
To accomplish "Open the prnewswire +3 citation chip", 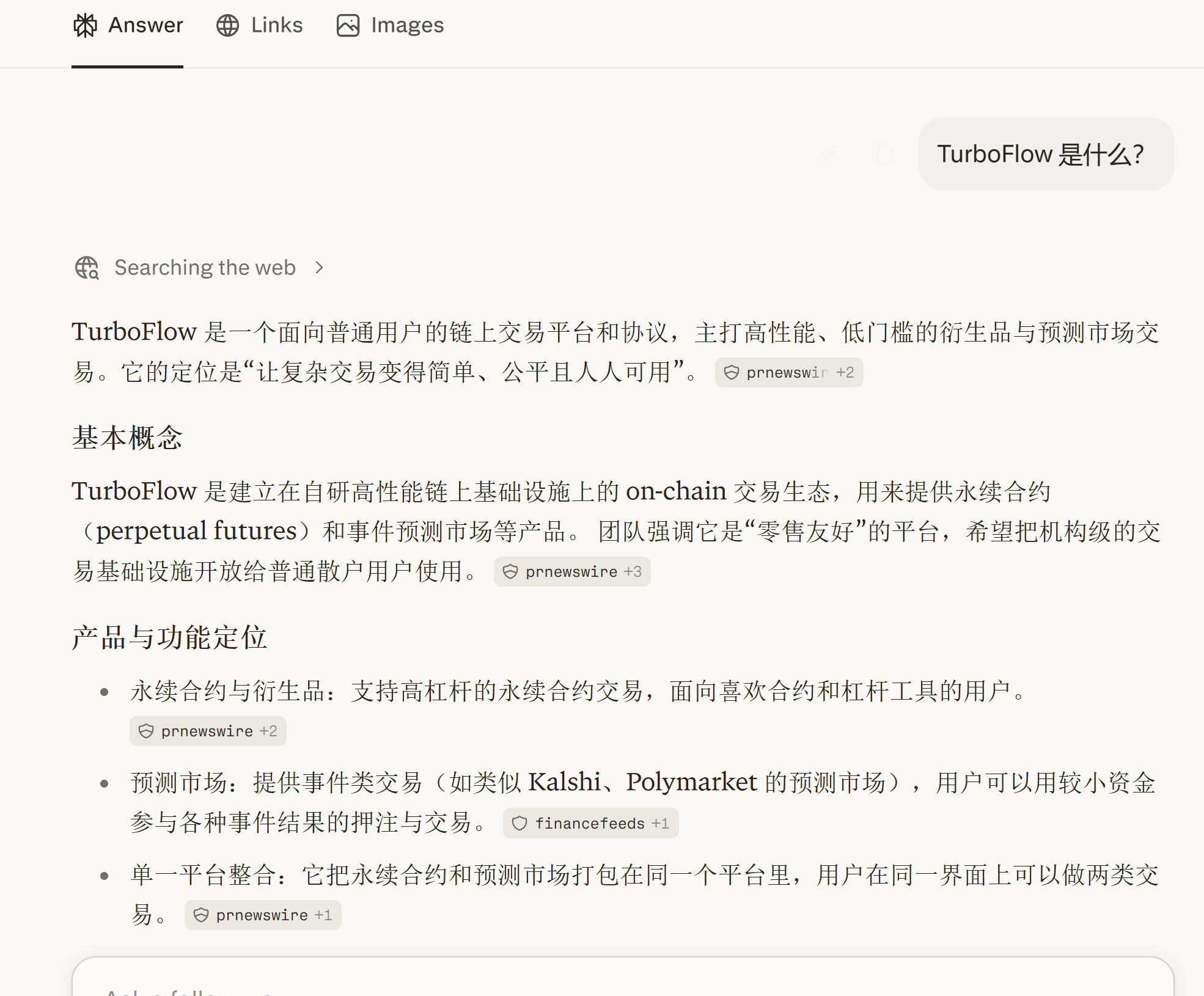I will [x=572, y=572].
